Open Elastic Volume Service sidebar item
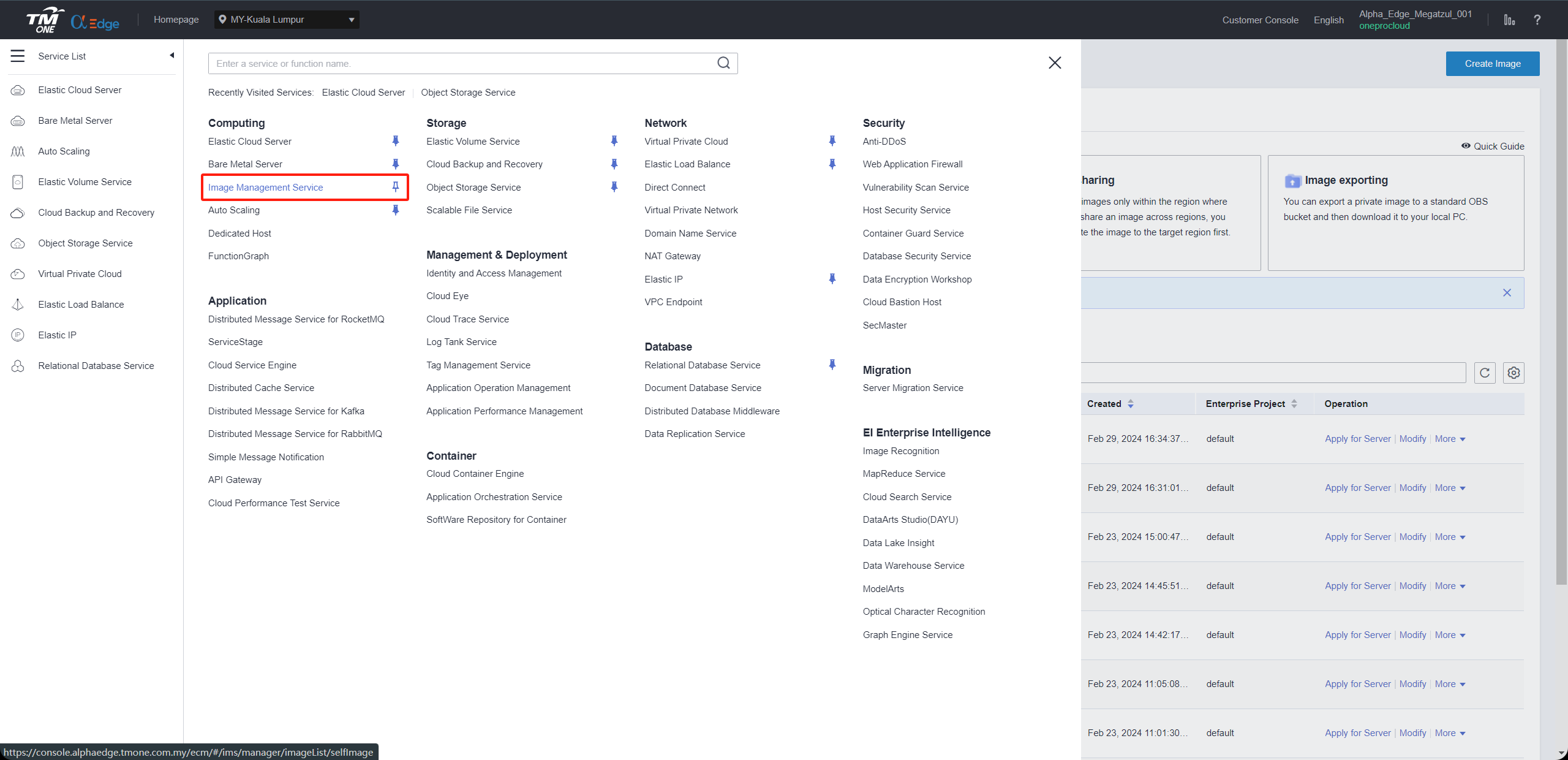 85,181
